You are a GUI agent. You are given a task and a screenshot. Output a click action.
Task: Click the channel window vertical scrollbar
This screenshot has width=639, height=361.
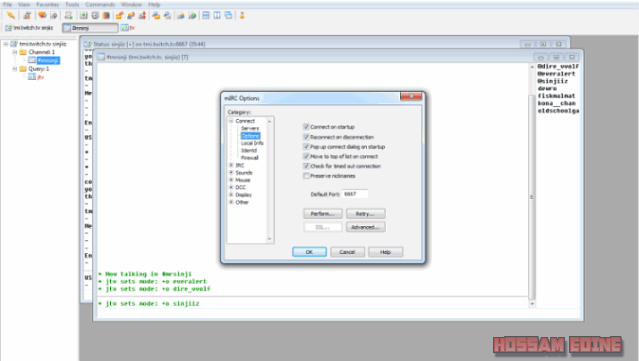[531, 184]
